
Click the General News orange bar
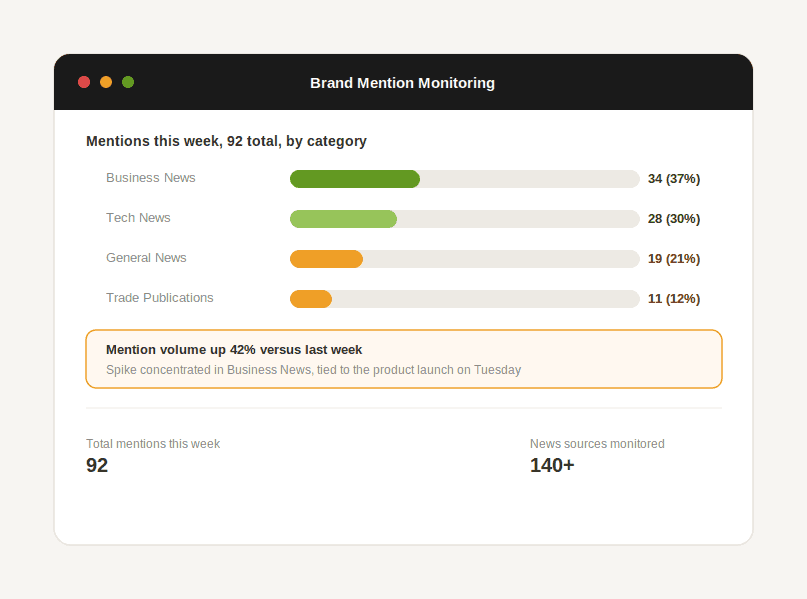coord(326,259)
